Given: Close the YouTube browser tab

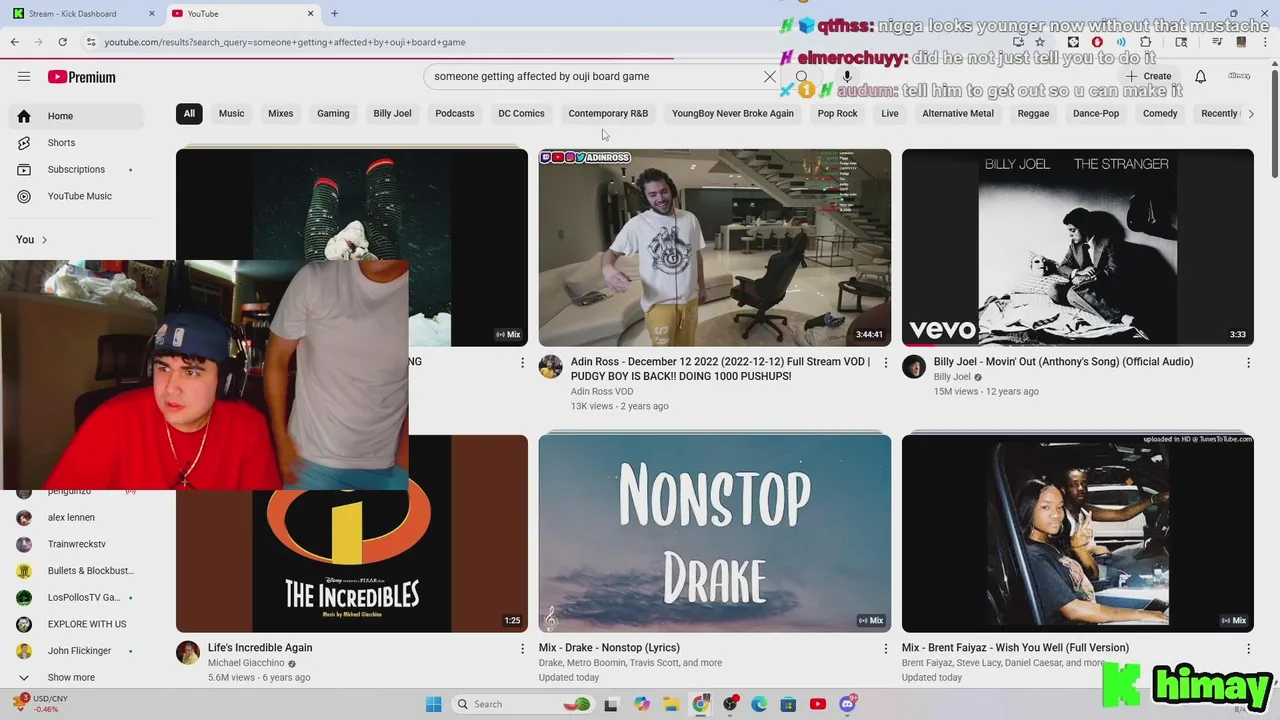Looking at the screenshot, I should 310,13.
